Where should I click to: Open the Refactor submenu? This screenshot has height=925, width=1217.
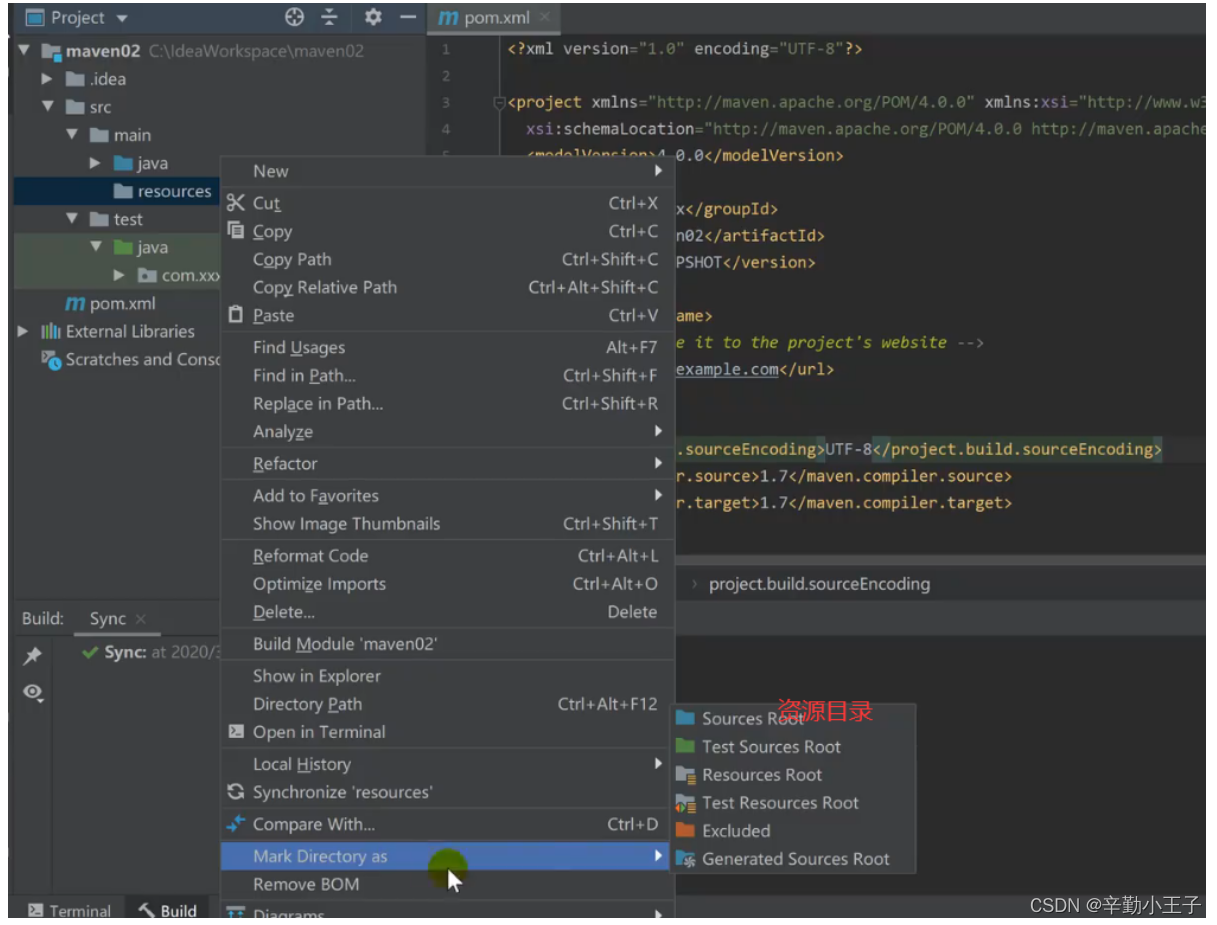pyautogui.click(x=447, y=463)
